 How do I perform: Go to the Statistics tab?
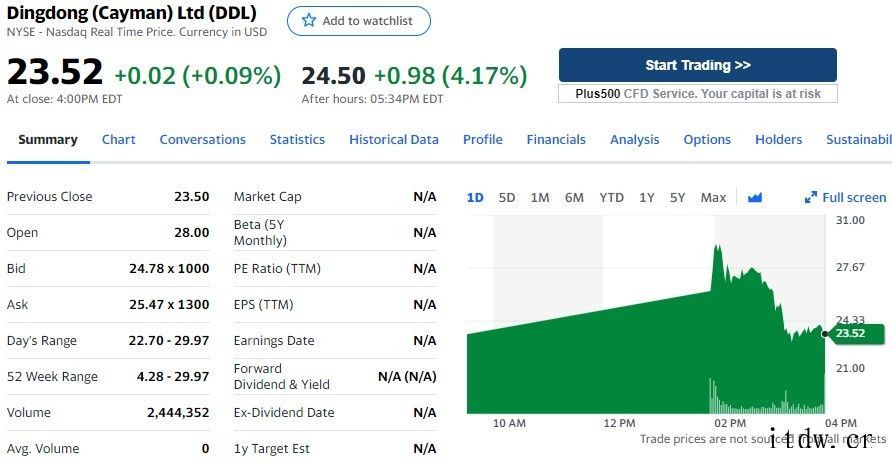click(x=297, y=140)
